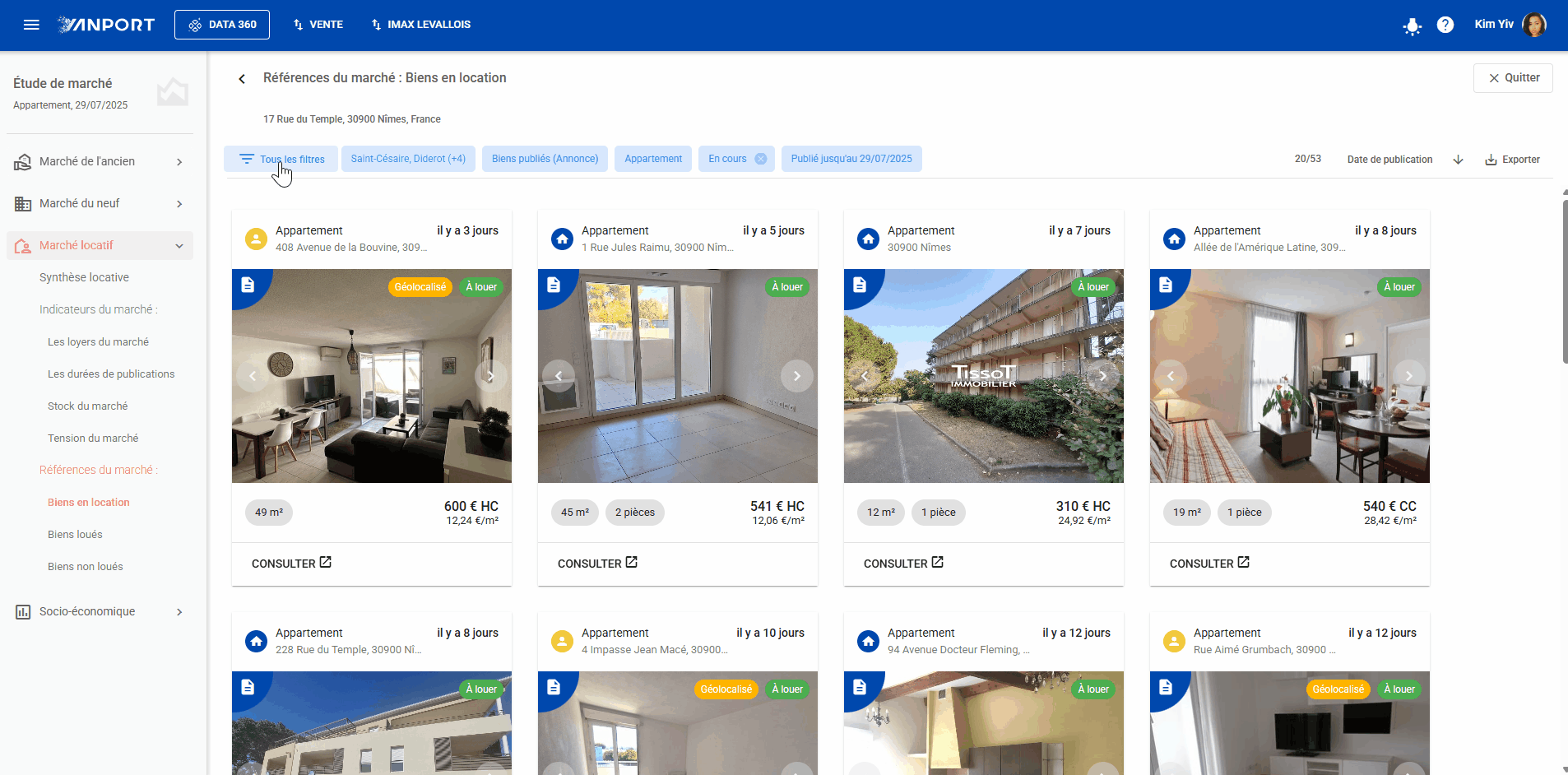Consult the 540 € CC apartment listing
The image size is (1568, 775).
click(1209, 564)
